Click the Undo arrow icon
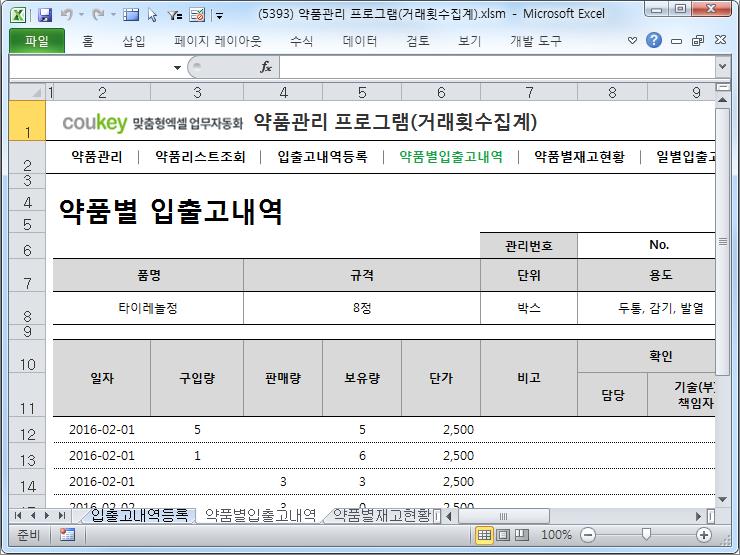This screenshot has height=555, width=740. [x=66, y=15]
